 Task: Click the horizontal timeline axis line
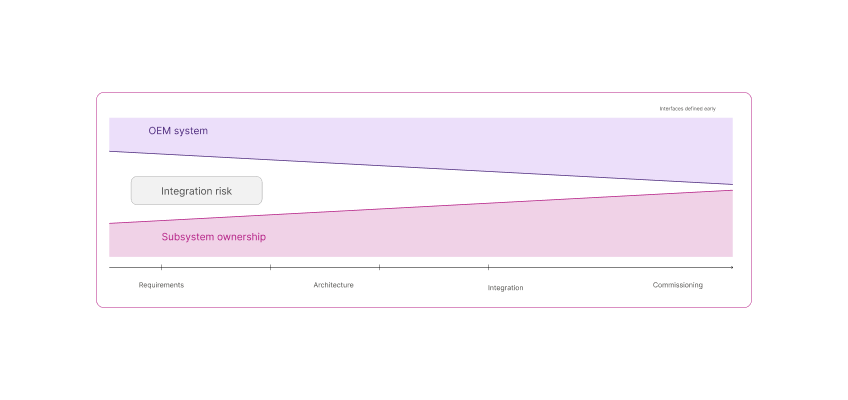[x=421, y=268]
